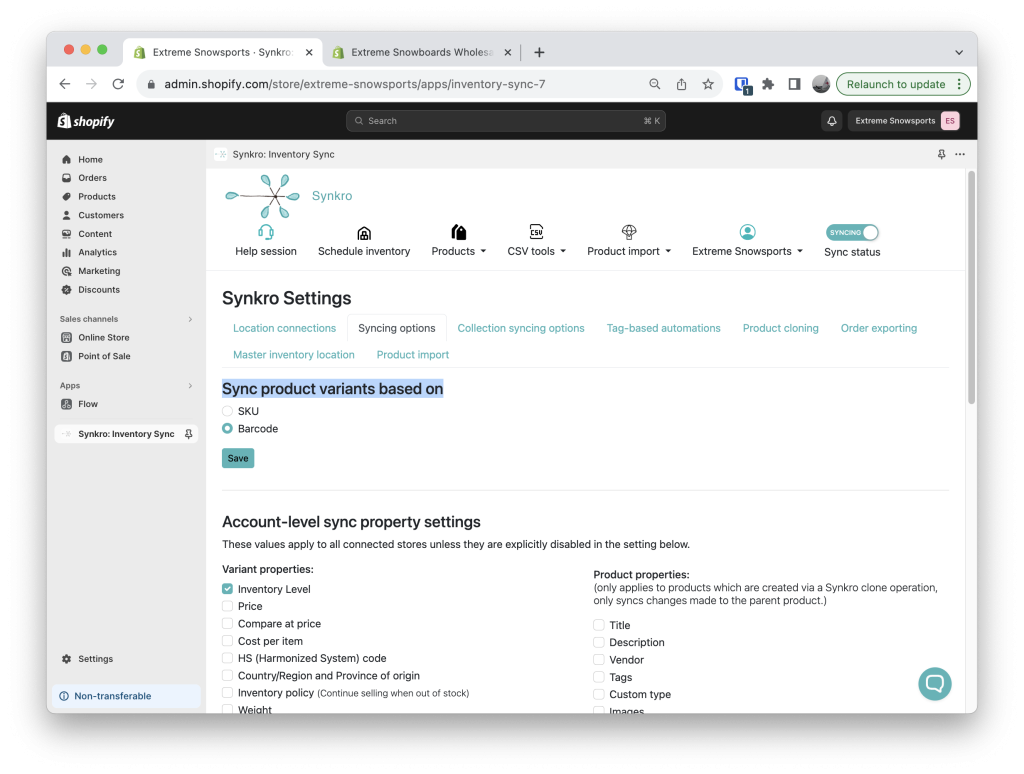Viewport: 1024px width, 774px height.
Task: Check the Description product property checkbox
Action: pyautogui.click(x=599, y=642)
